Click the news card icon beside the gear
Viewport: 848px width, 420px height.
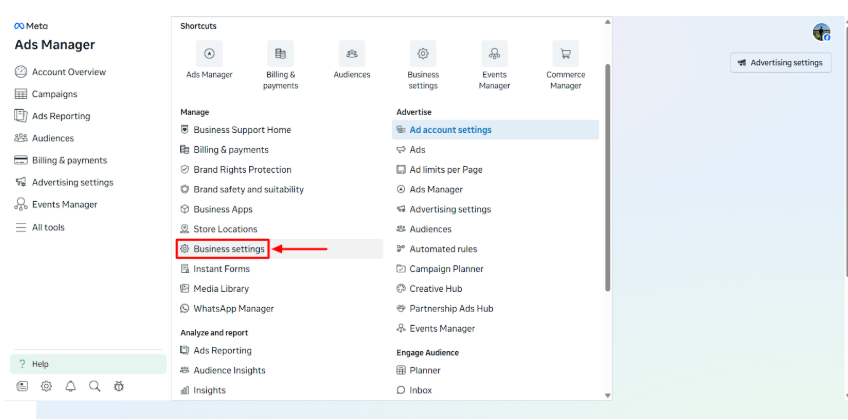[22, 386]
